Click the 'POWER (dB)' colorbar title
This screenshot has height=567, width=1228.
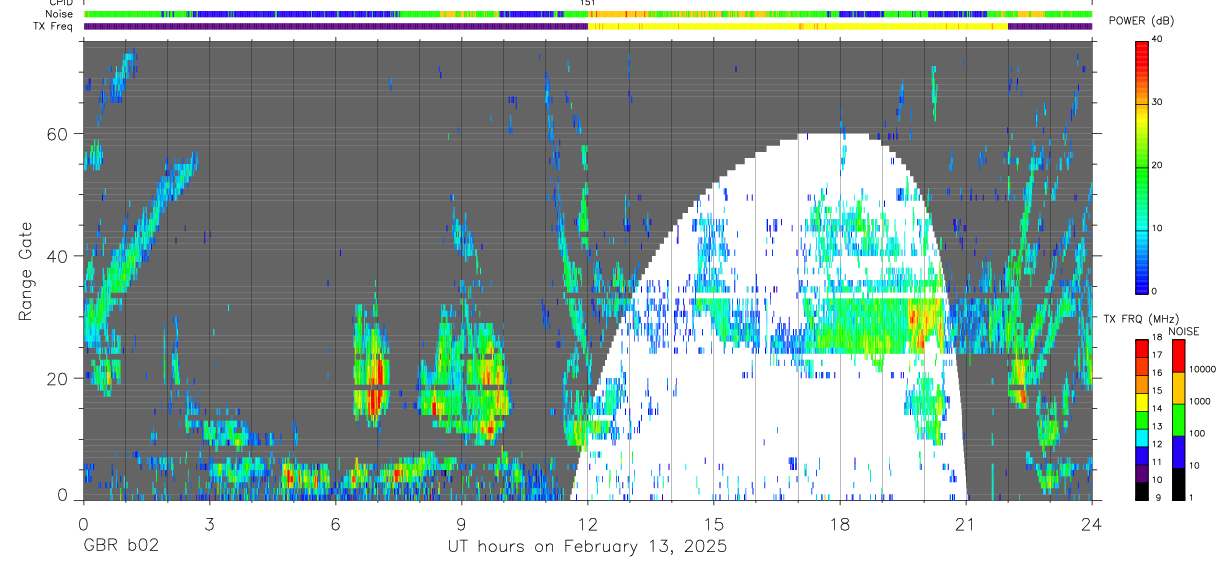[1142, 21]
